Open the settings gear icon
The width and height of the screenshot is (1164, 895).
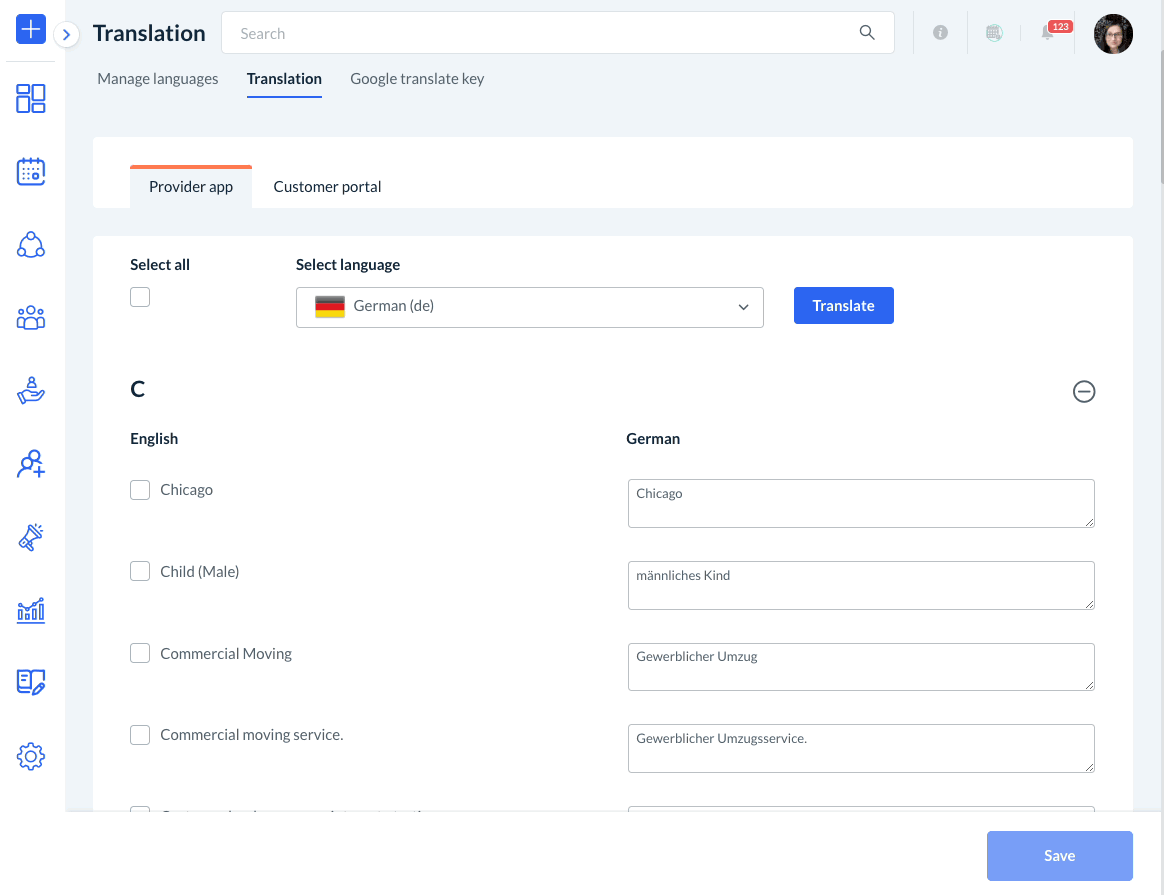point(31,756)
